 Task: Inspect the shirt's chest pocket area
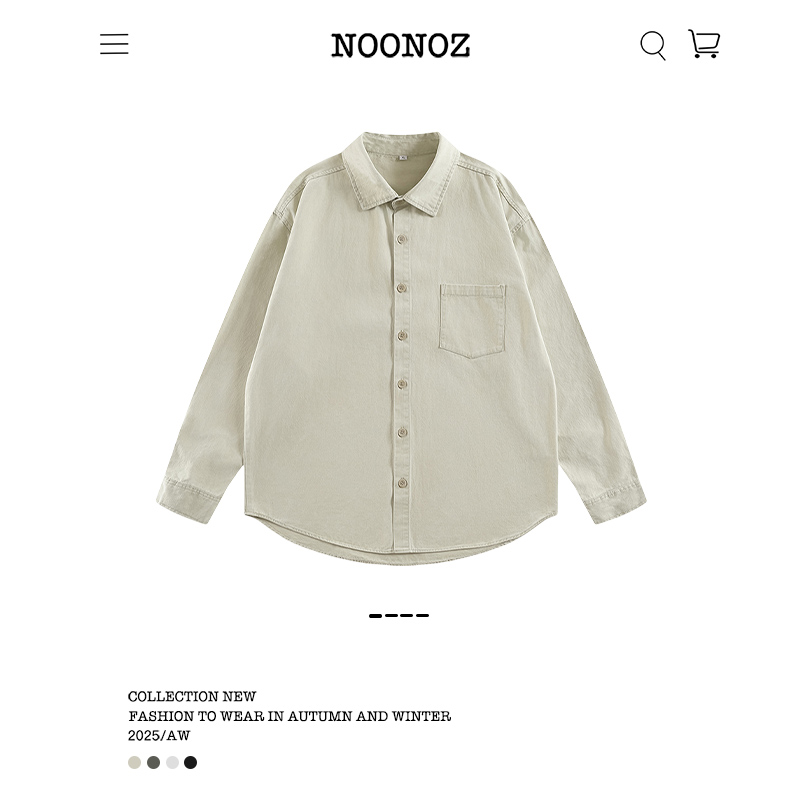(x=472, y=321)
